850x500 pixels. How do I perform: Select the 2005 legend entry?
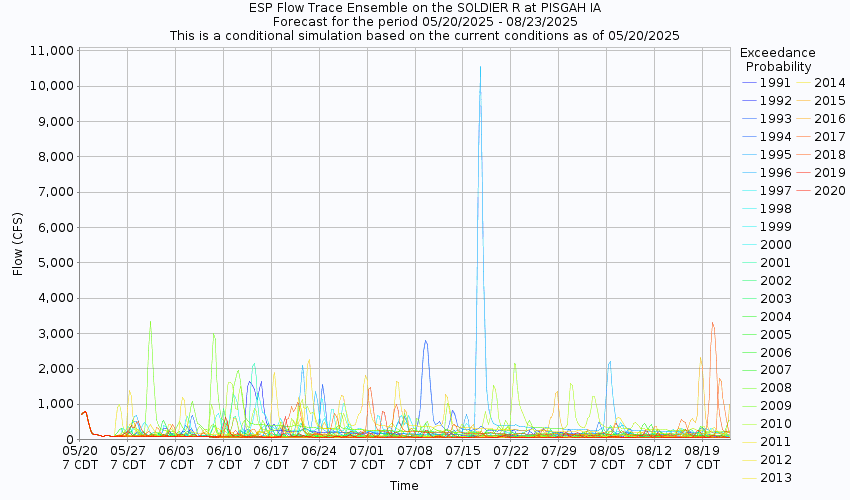point(767,335)
